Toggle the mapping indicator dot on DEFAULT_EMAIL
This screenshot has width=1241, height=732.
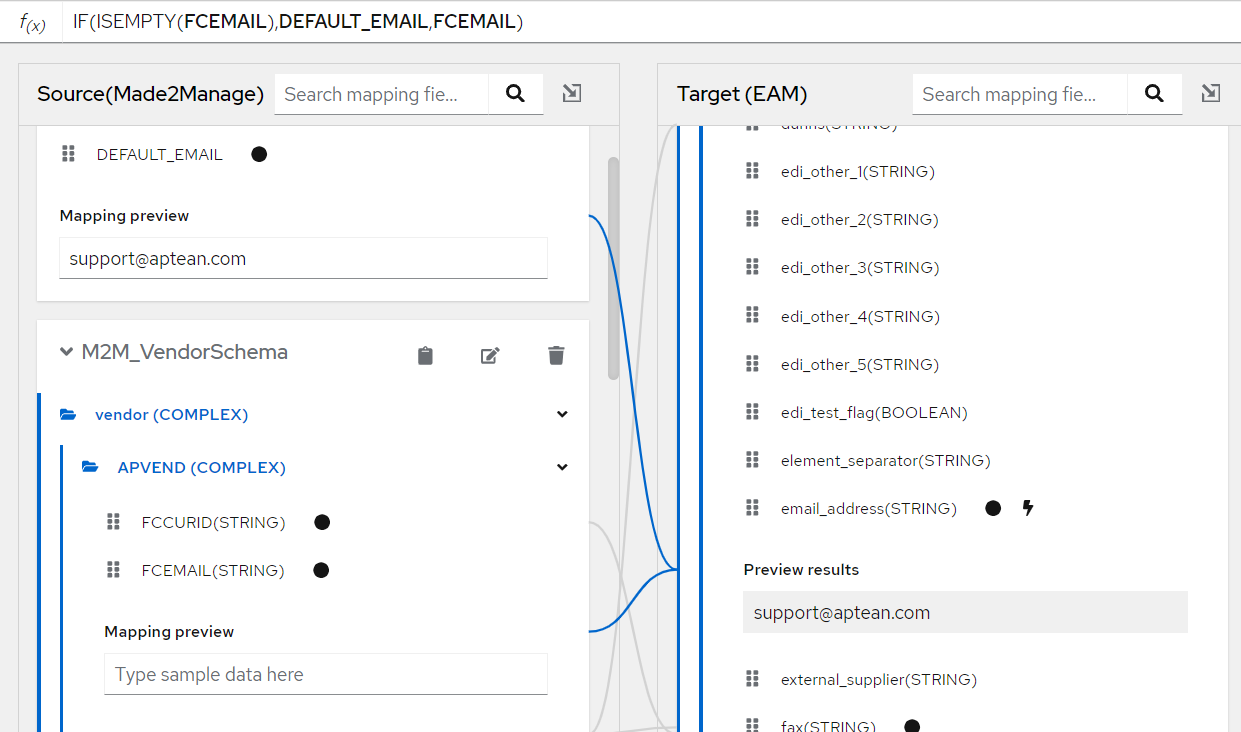(259, 153)
